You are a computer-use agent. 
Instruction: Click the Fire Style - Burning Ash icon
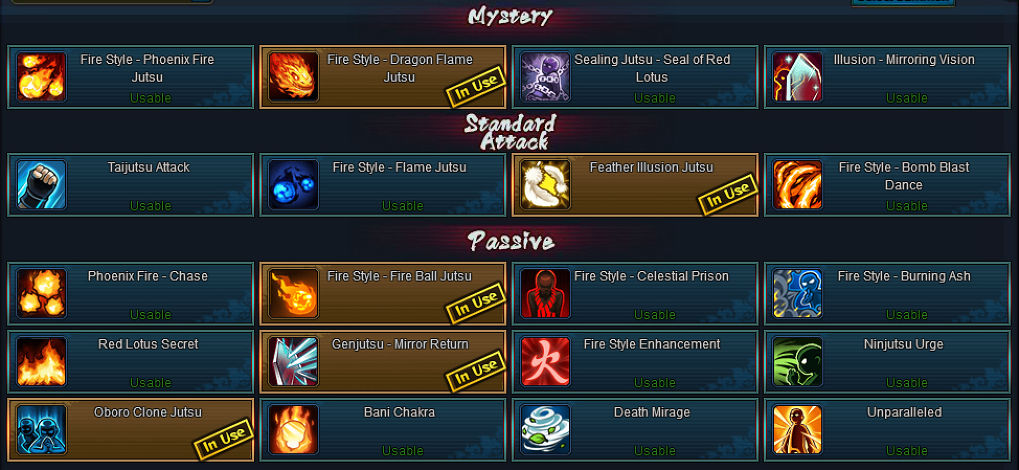pyautogui.click(x=797, y=293)
